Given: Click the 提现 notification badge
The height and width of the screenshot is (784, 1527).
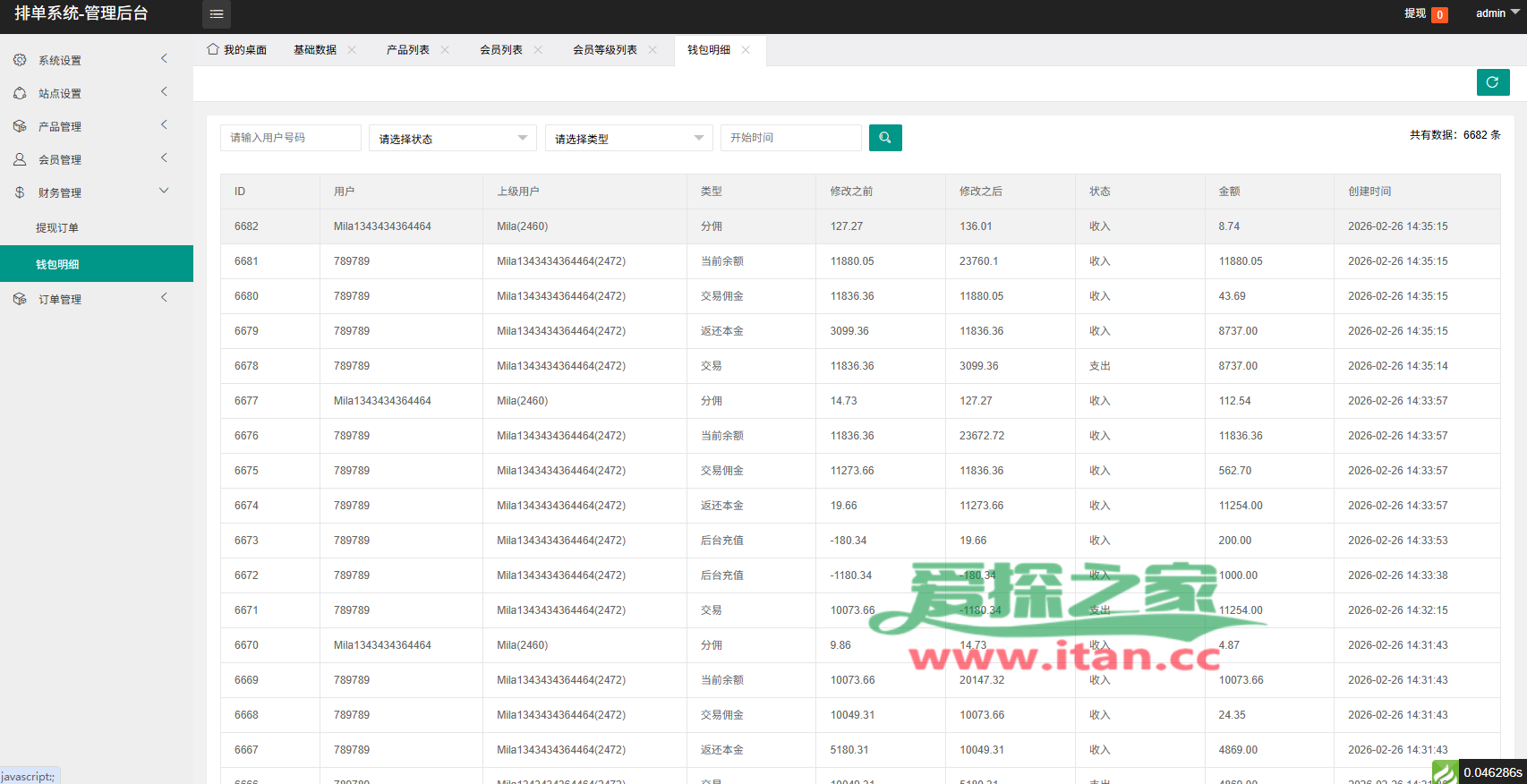Looking at the screenshot, I should tap(1439, 14).
